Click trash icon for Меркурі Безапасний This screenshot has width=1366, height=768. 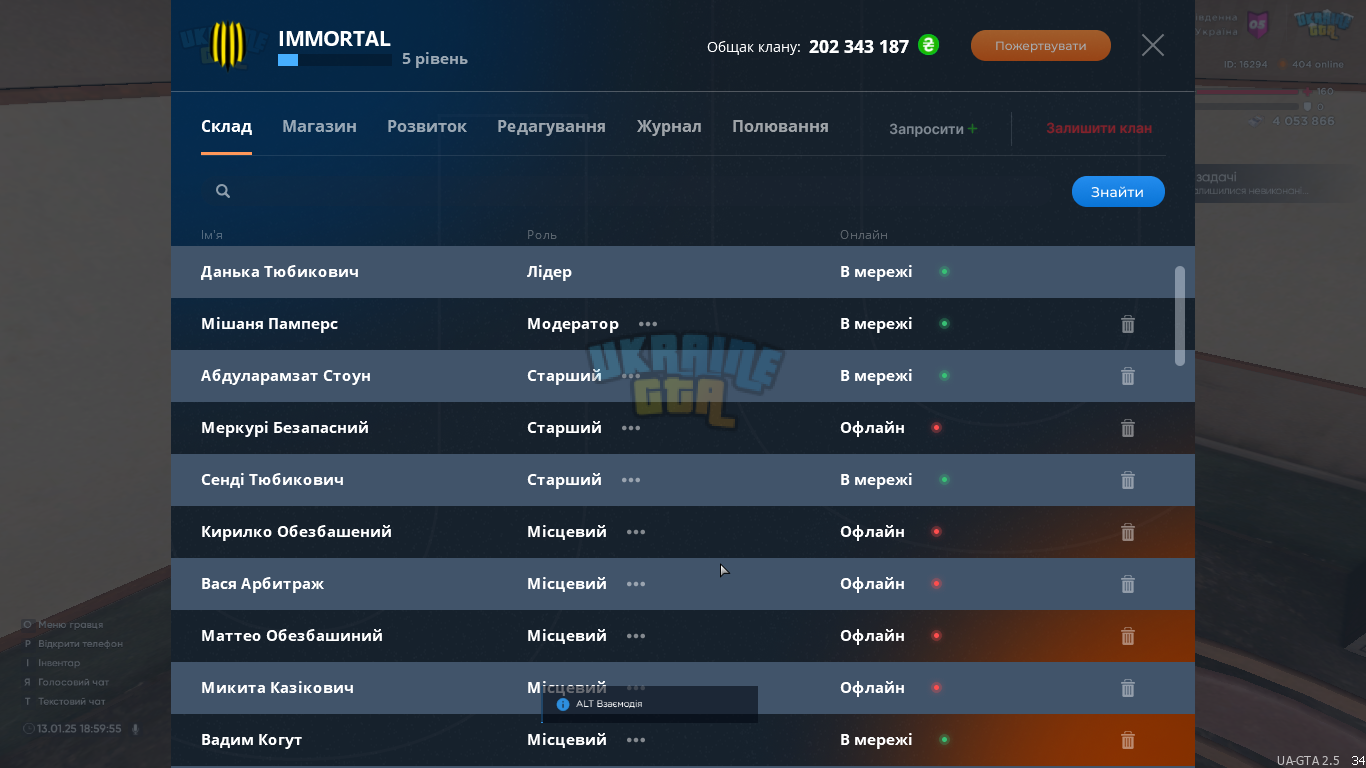click(1128, 428)
